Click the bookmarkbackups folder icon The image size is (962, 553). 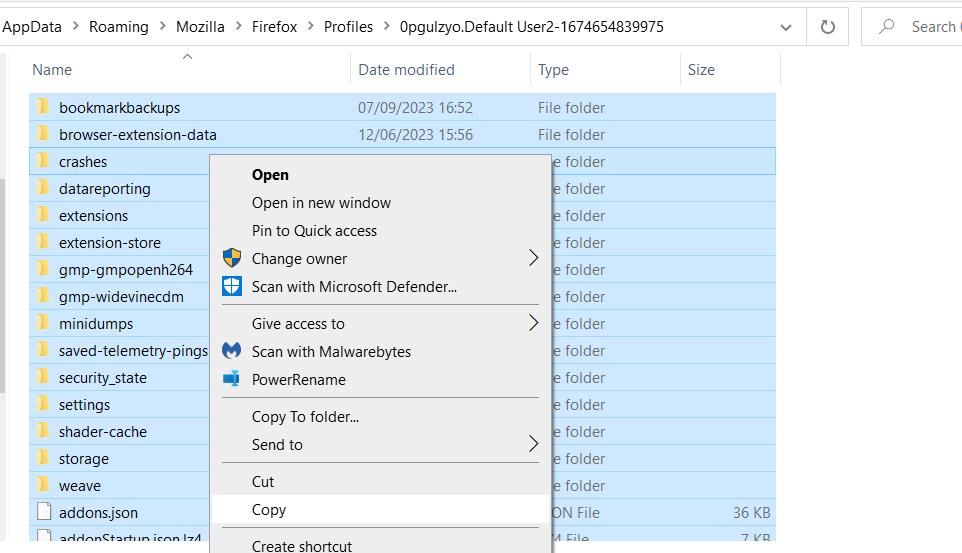[43, 107]
